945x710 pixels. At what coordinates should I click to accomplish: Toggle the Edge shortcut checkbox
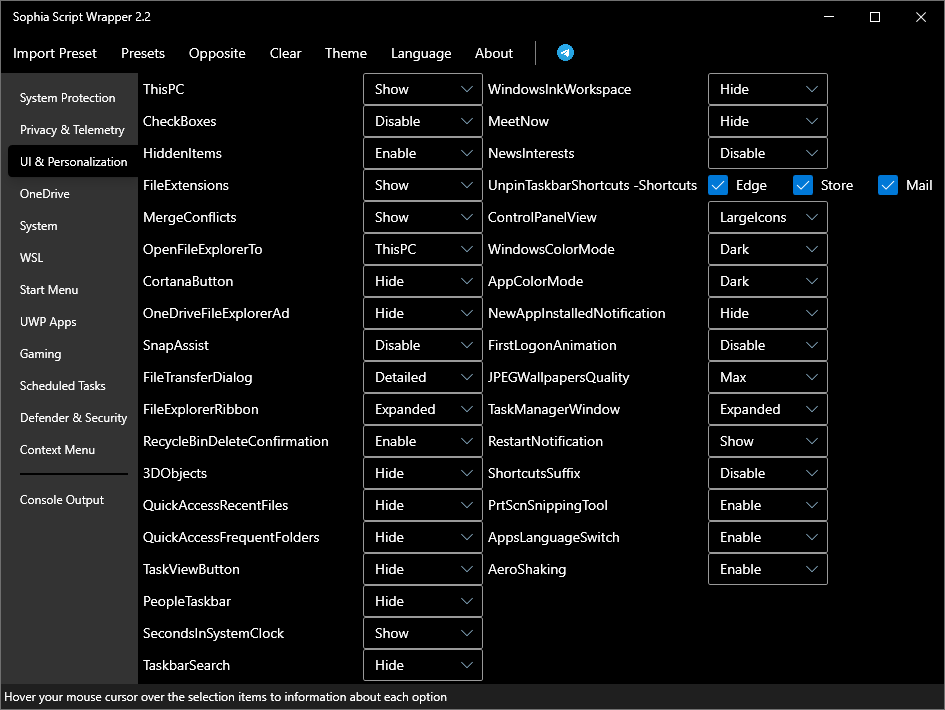(718, 185)
